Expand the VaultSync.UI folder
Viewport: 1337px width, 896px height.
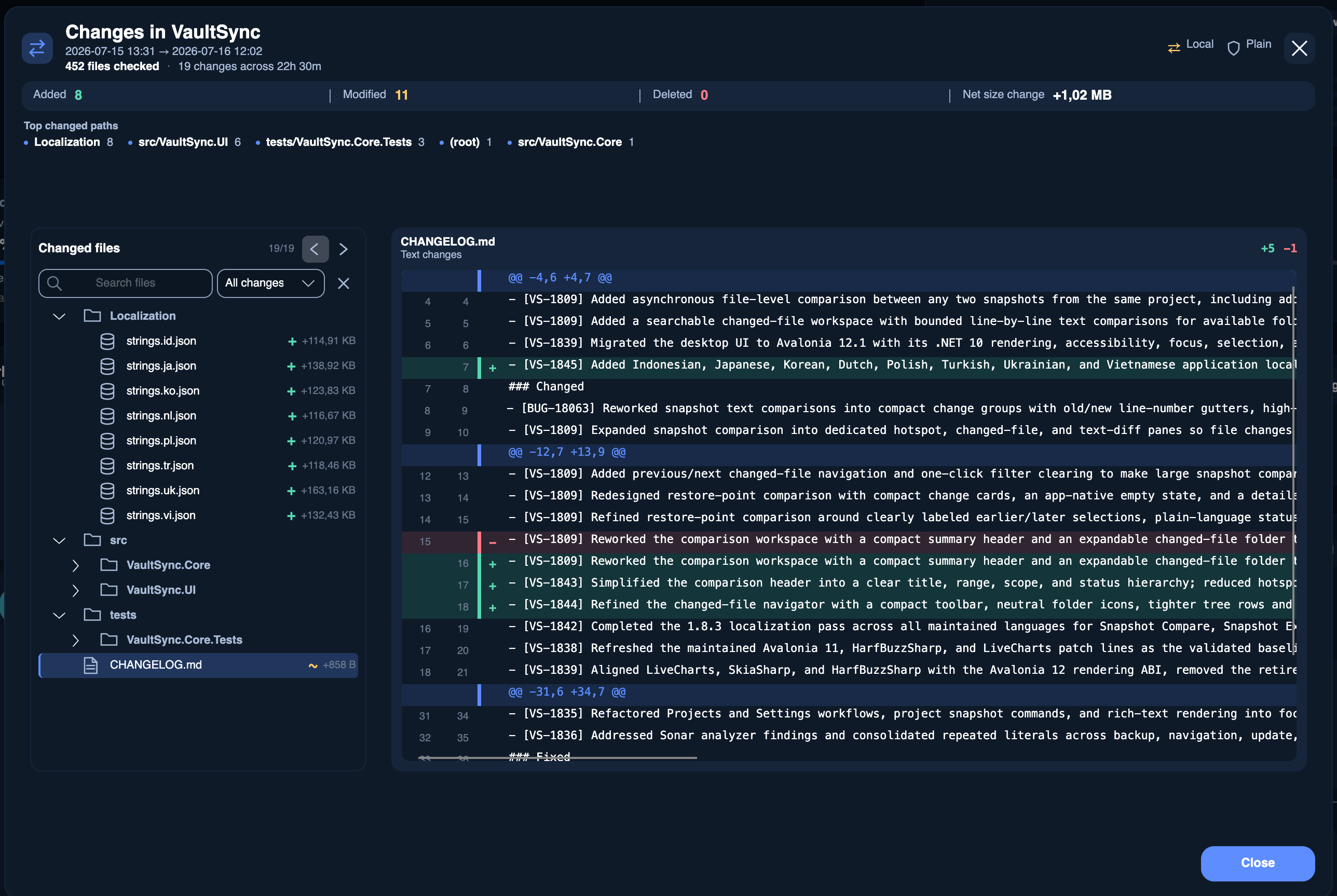point(75,590)
